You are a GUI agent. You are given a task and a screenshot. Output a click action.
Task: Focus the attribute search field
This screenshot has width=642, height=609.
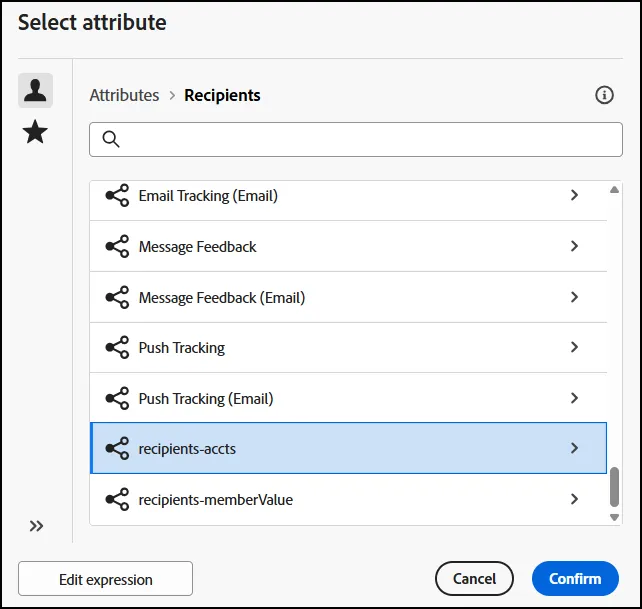click(x=356, y=139)
